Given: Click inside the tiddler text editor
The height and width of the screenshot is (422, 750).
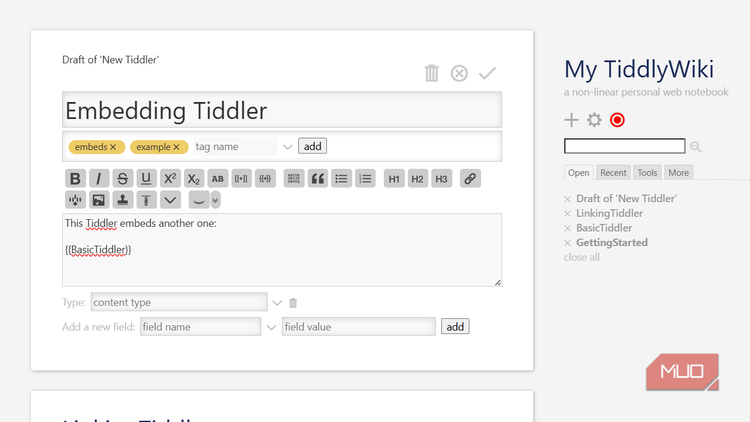Looking at the screenshot, I should (x=282, y=250).
